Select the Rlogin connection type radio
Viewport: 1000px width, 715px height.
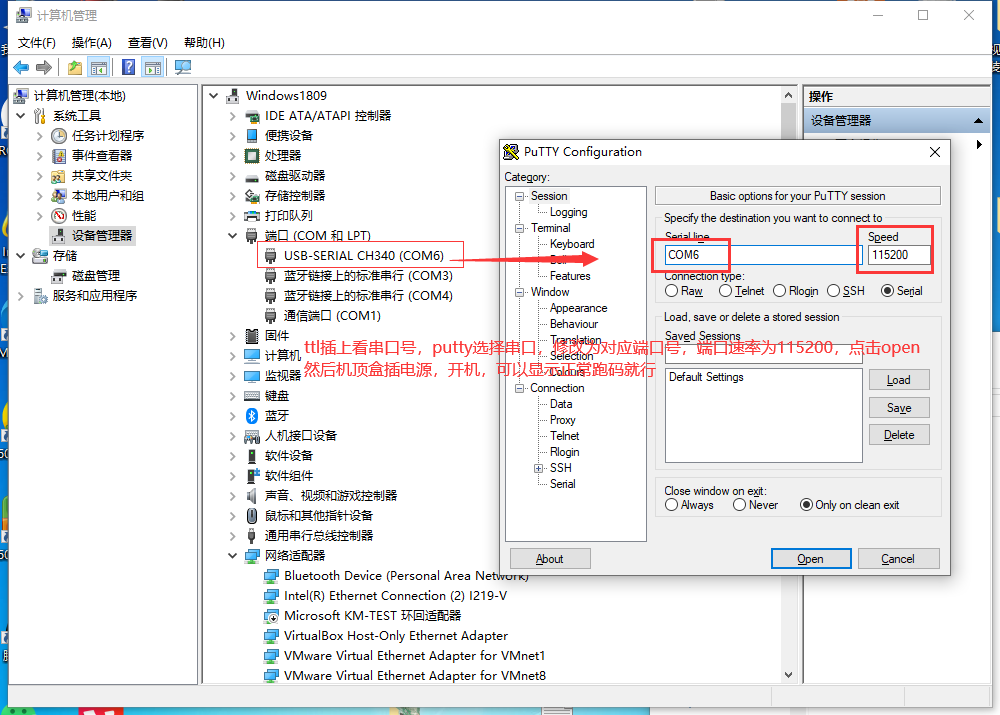(x=779, y=291)
